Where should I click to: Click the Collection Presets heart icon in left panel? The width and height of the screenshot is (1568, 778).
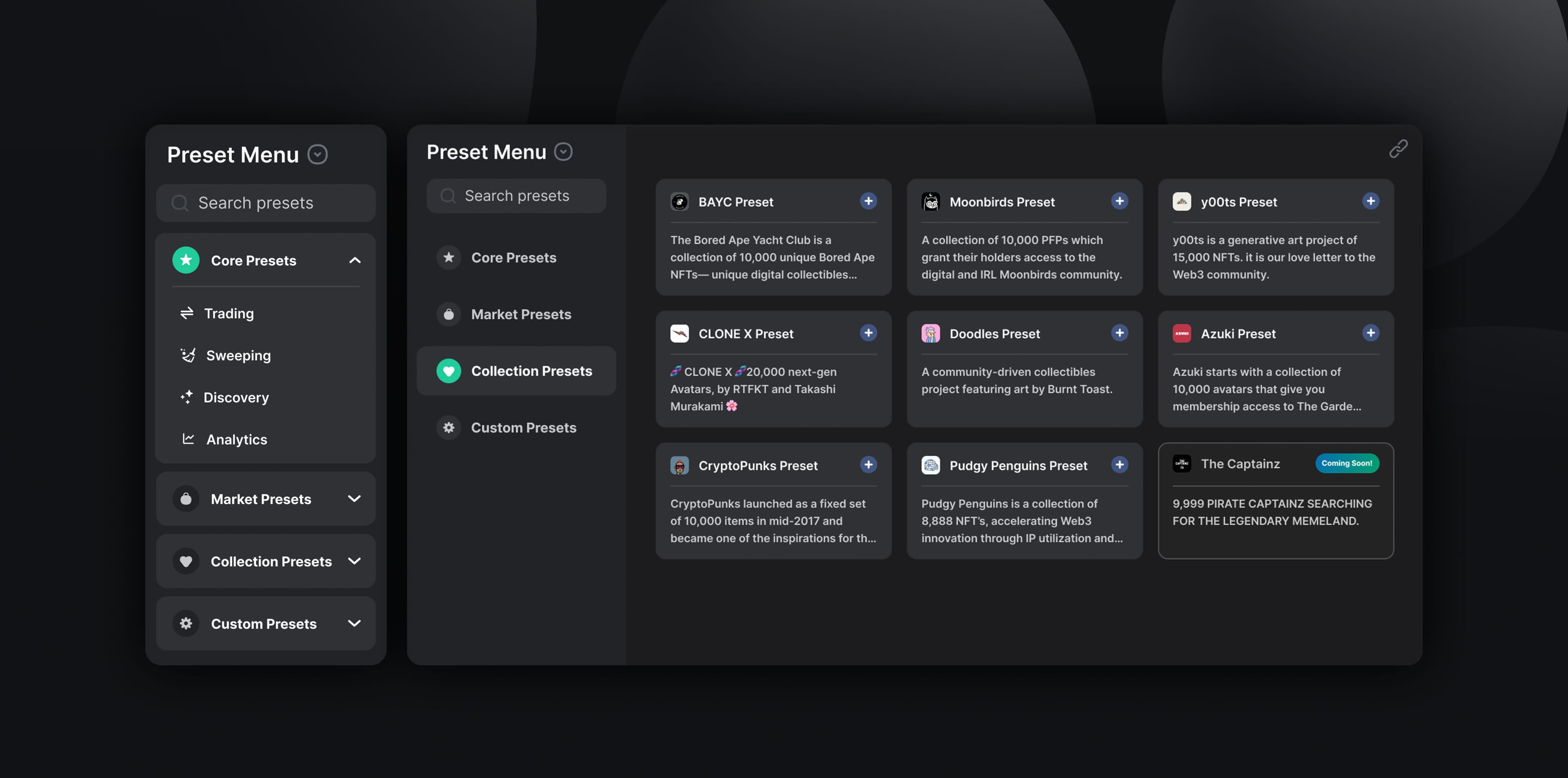[186, 561]
